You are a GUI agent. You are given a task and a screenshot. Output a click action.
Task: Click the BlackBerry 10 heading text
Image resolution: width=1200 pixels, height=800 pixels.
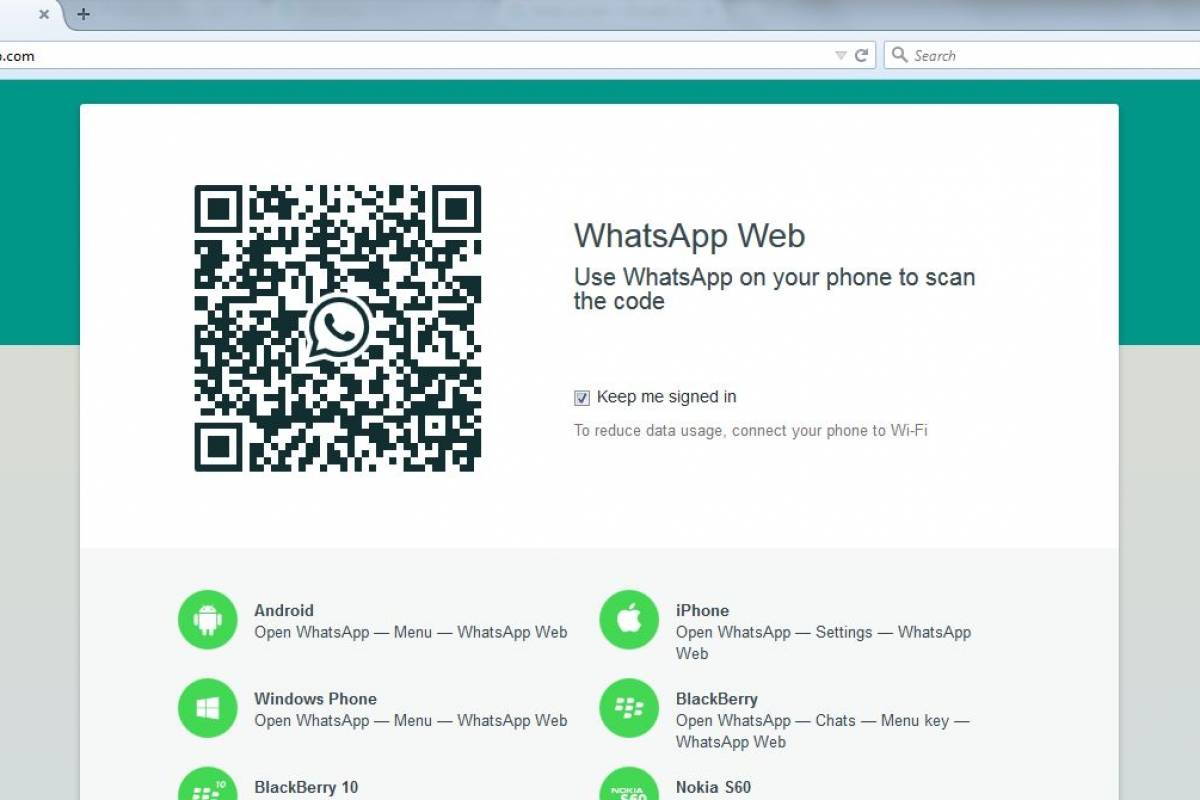pyautogui.click(x=306, y=787)
